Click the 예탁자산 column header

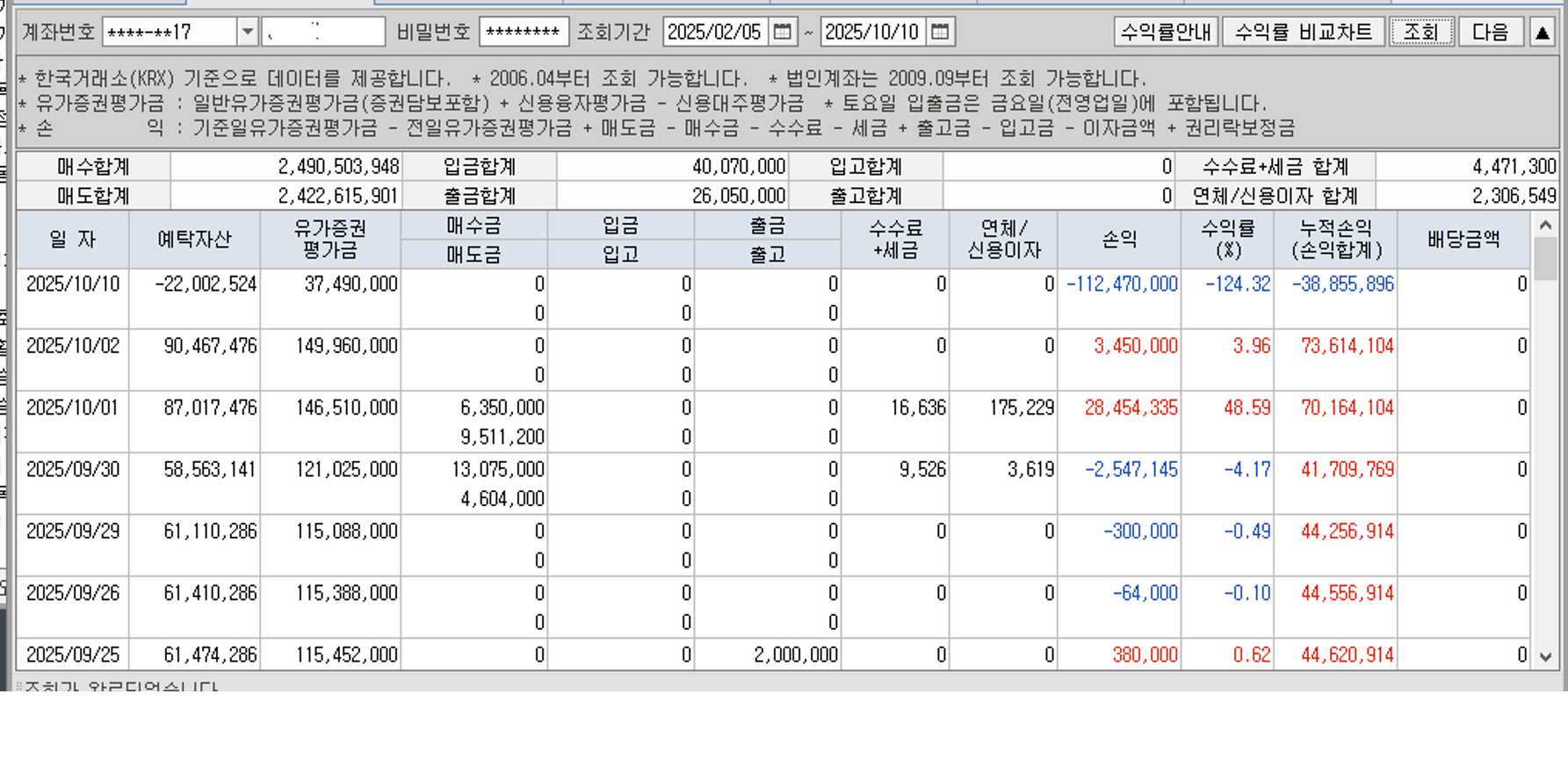[194, 240]
